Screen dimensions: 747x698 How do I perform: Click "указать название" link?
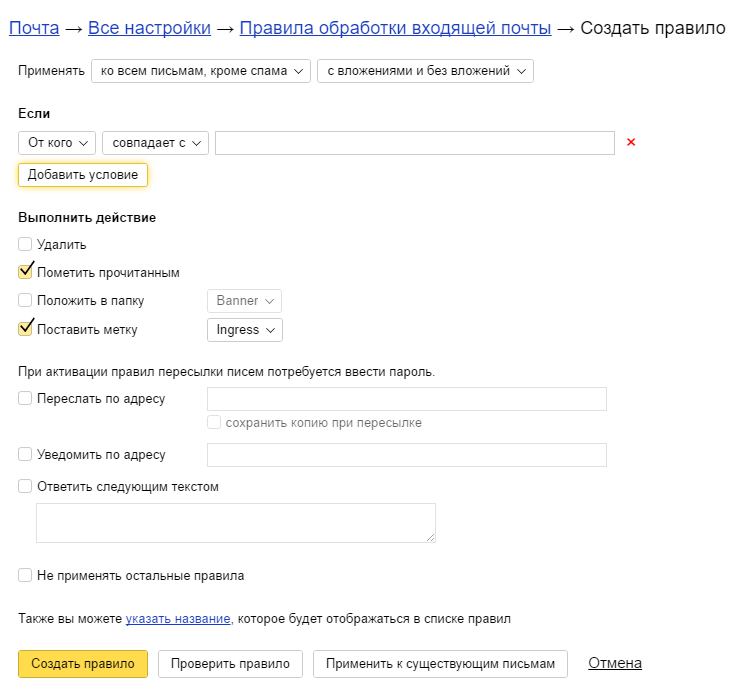pyautogui.click(x=179, y=619)
